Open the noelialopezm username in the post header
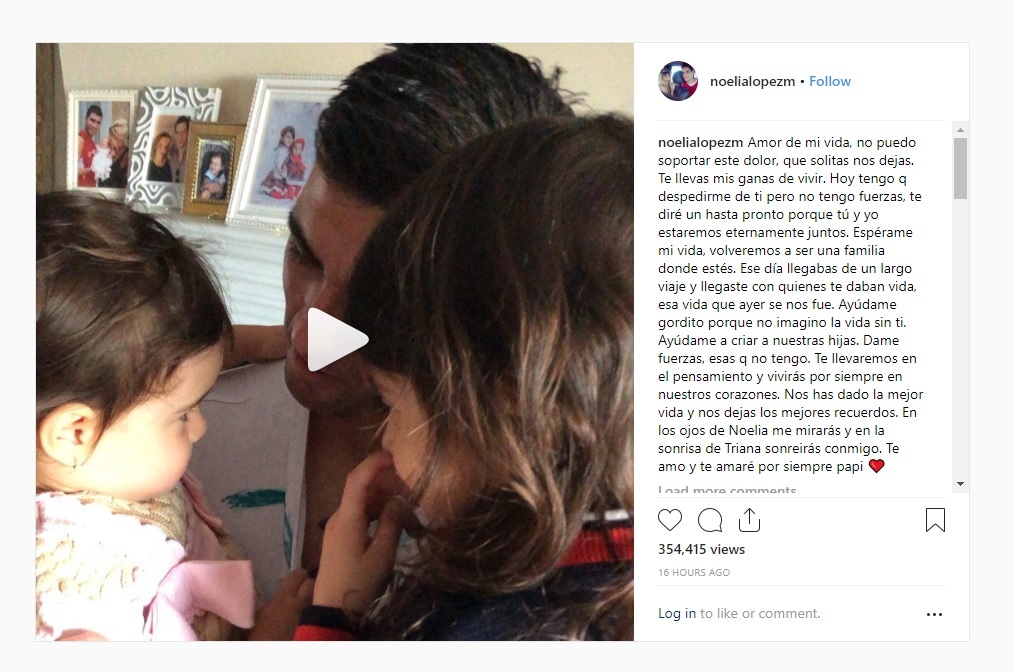Screen dimensions: 1015x672 [x=752, y=82]
